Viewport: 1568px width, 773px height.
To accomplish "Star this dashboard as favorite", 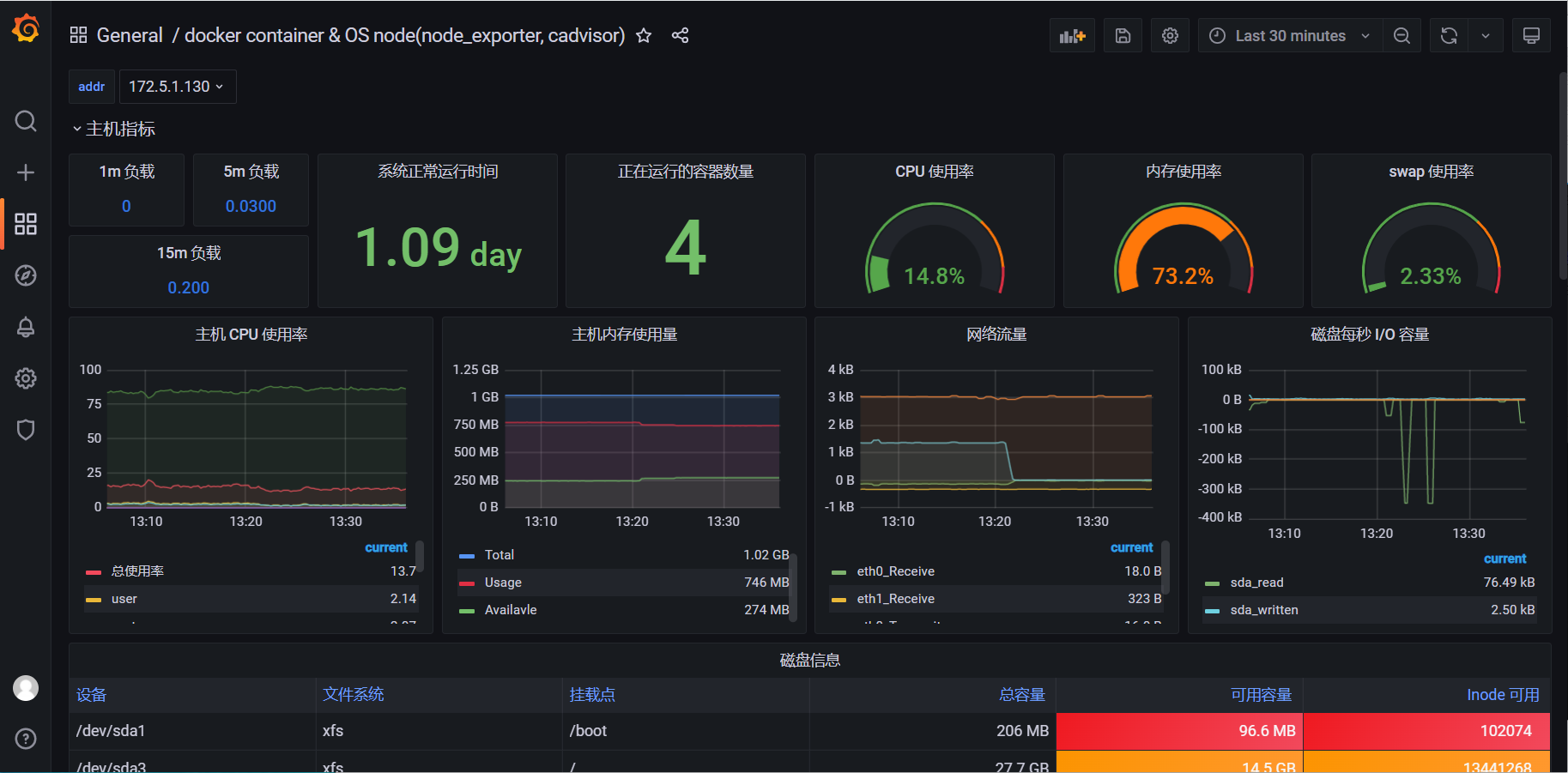I will [x=644, y=36].
